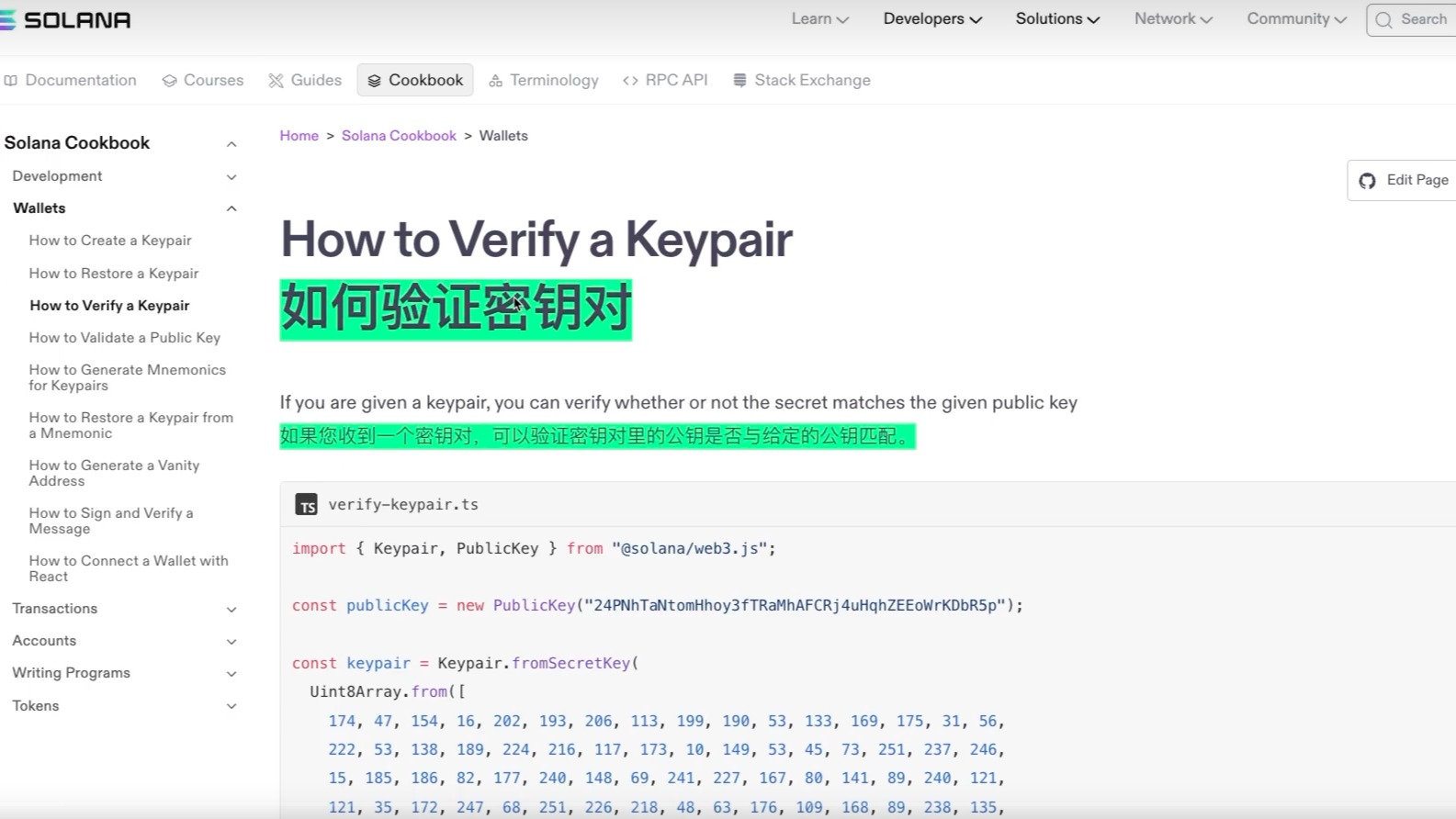This screenshot has height=819, width=1456.
Task: Click the Keypair.fromSecretKey code text
Action: tap(534, 663)
